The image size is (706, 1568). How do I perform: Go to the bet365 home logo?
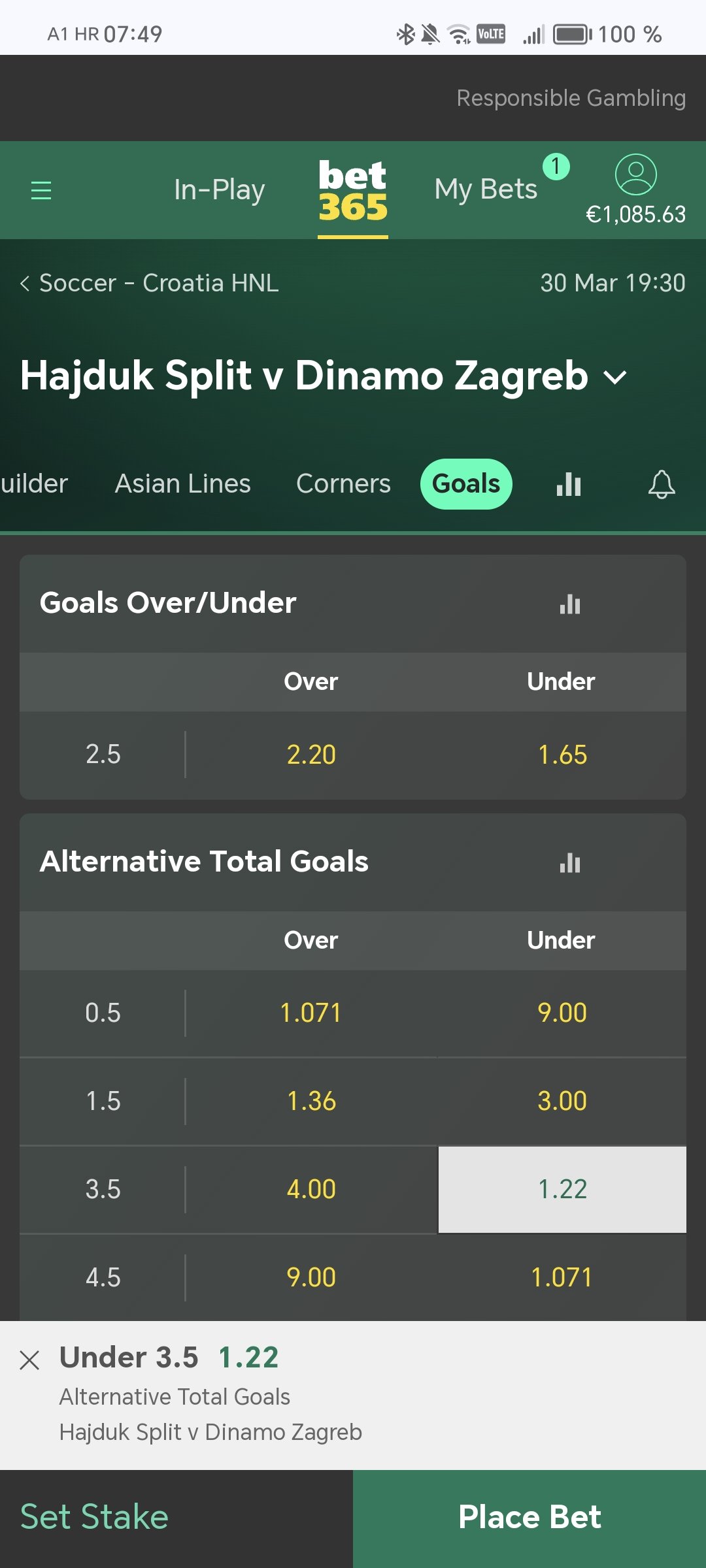click(353, 190)
